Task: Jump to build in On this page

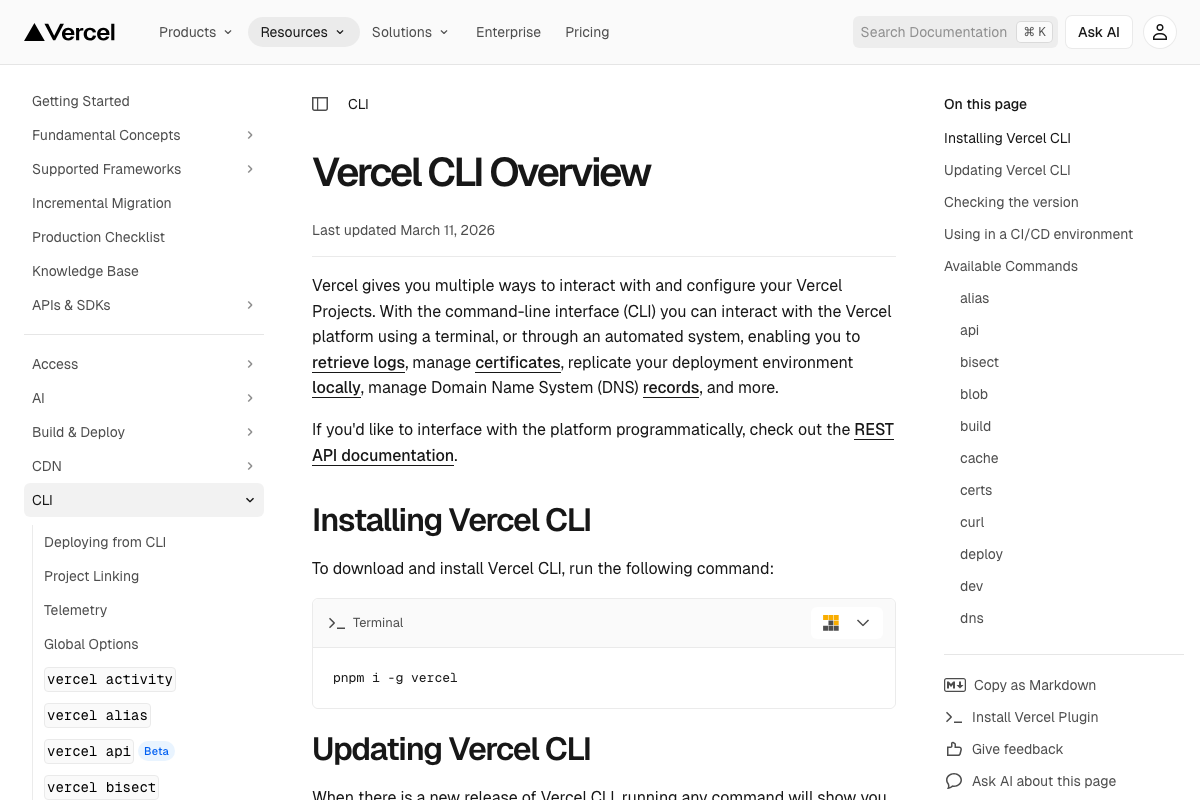Action: 975,426
